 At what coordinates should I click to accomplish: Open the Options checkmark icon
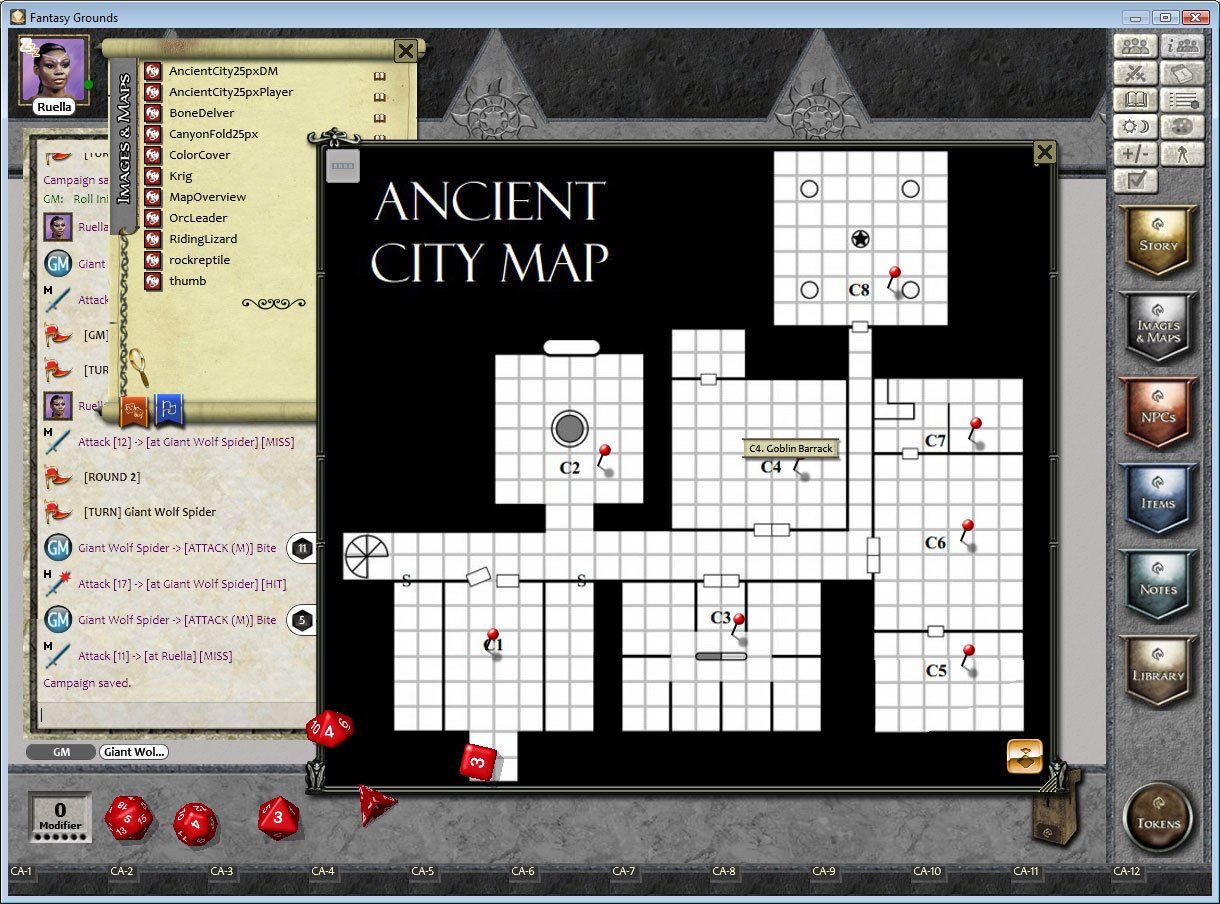tap(1135, 181)
